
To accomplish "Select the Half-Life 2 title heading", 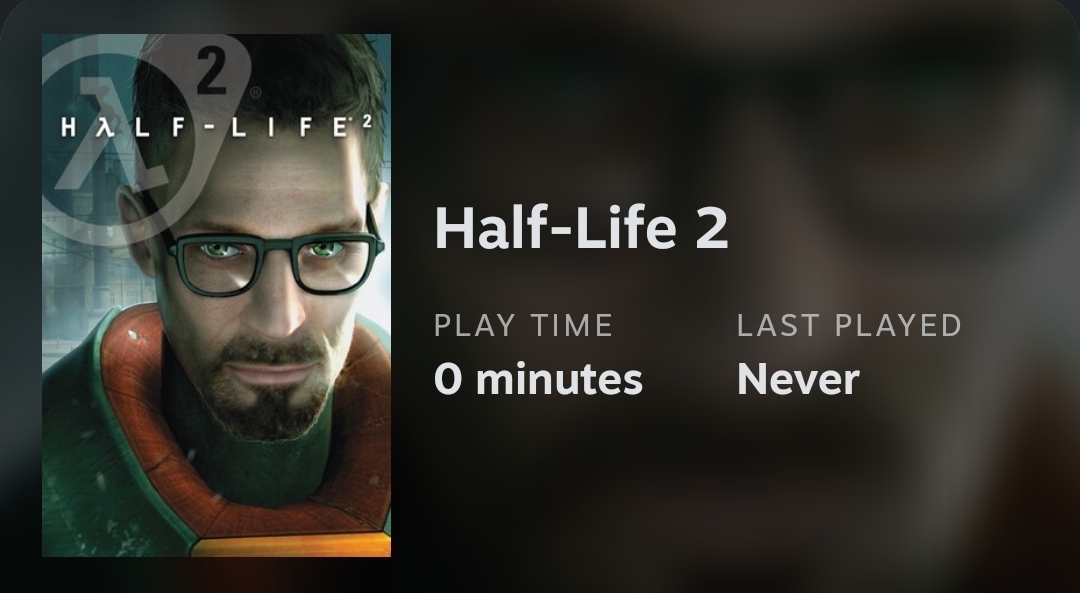I will 581,228.
